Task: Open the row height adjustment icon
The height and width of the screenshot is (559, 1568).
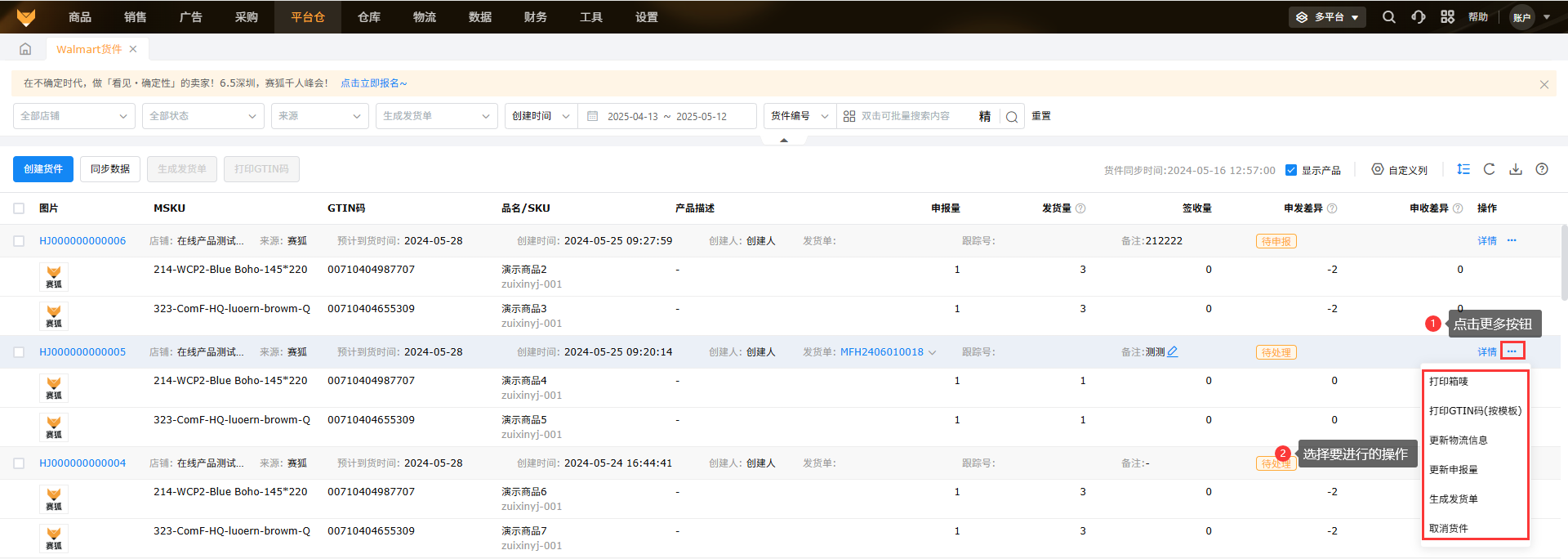Action: [x=1463, y=169]
